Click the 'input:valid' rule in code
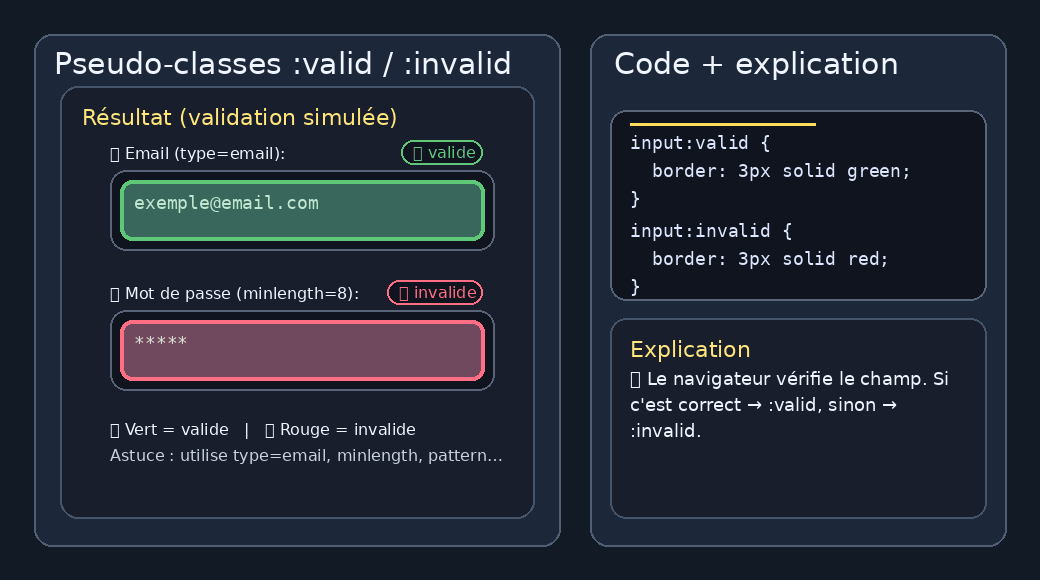 [700, 142]
